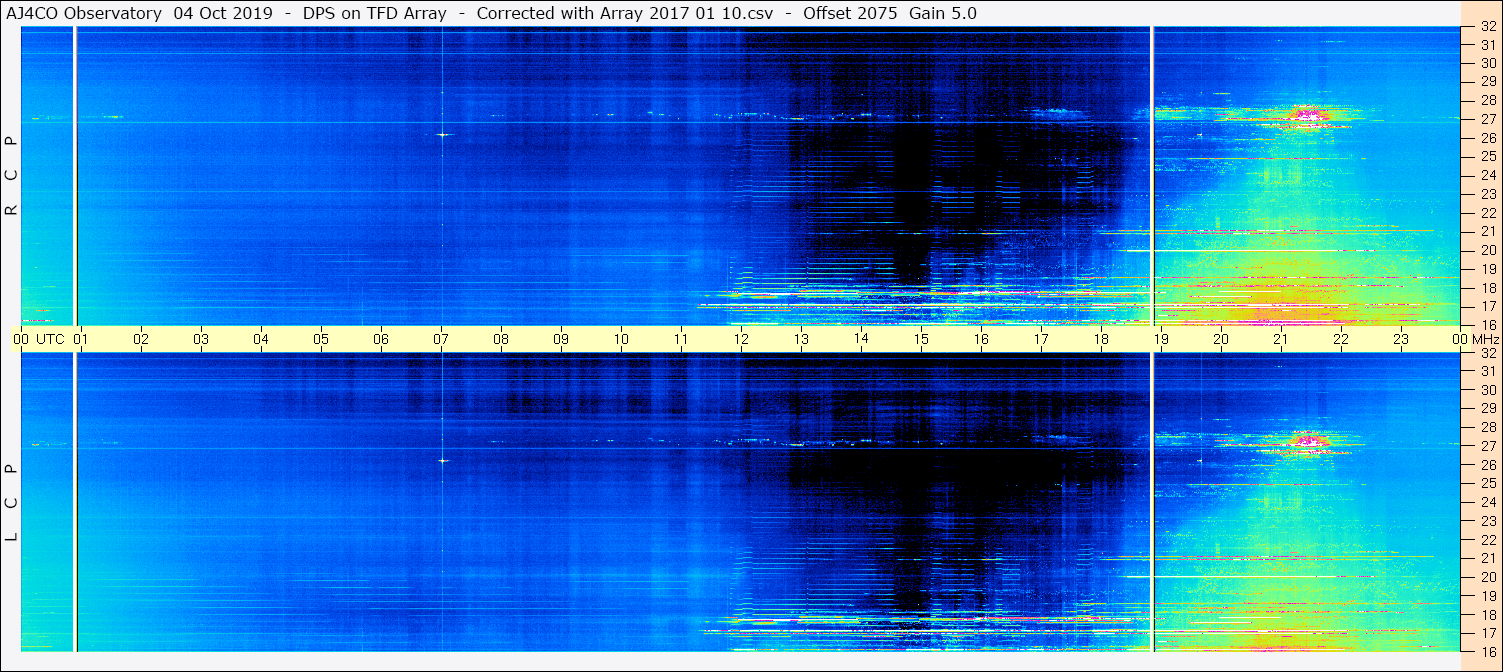This screenshot has height=672, width=1503.
Task: Click the RCP panel side label
Action: (12, 176)
